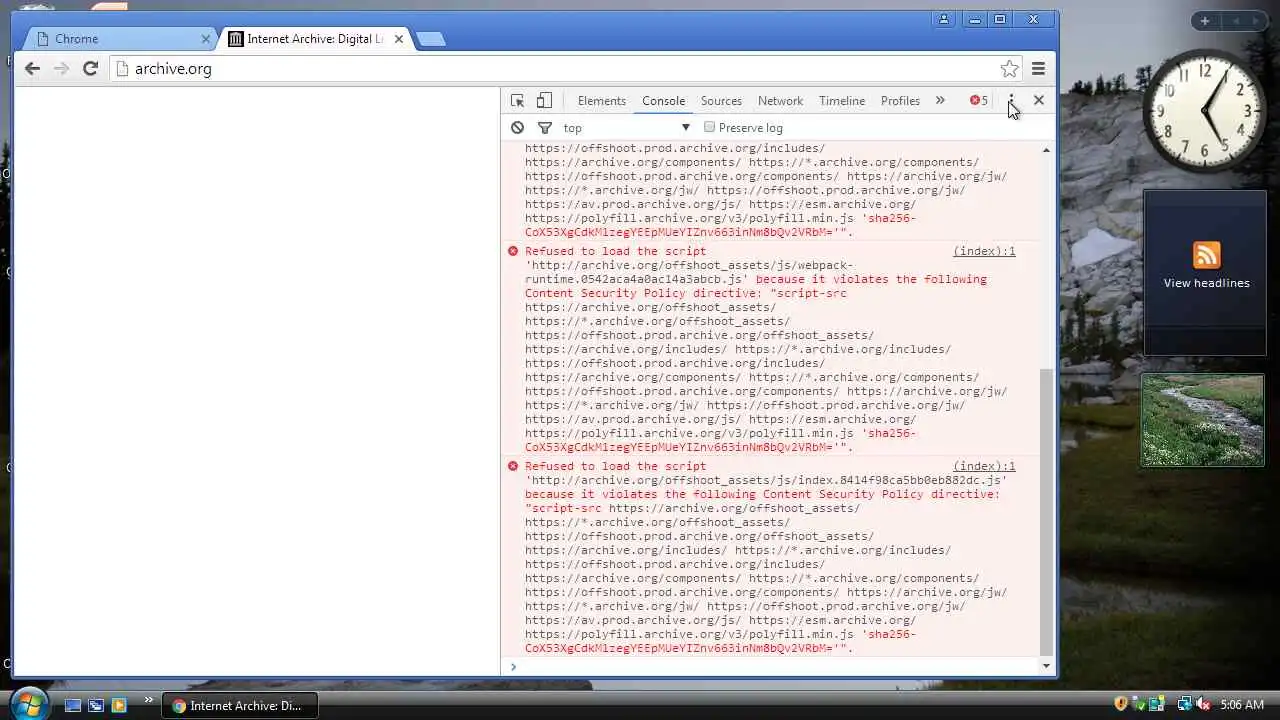
Task: Select the Internet Archive browser tab
Action: tap(314, 39)
